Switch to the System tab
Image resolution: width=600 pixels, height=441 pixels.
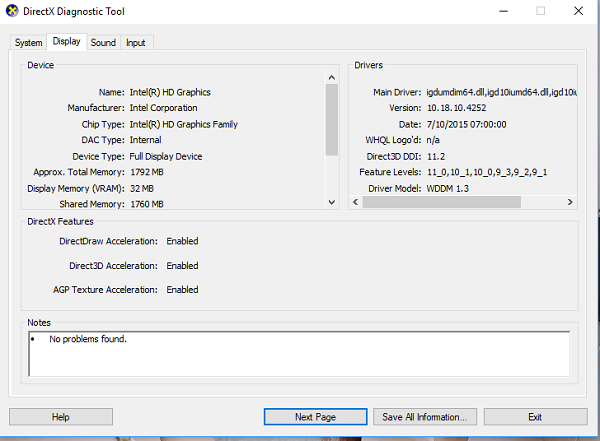29,43
